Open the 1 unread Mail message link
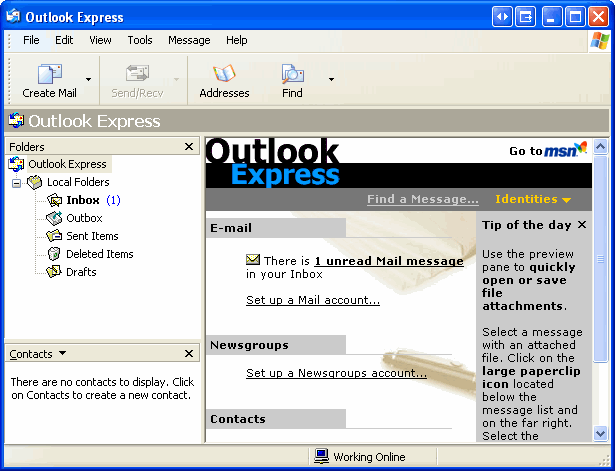The width and height of the screenshot is (616, 472). (389, 261)
